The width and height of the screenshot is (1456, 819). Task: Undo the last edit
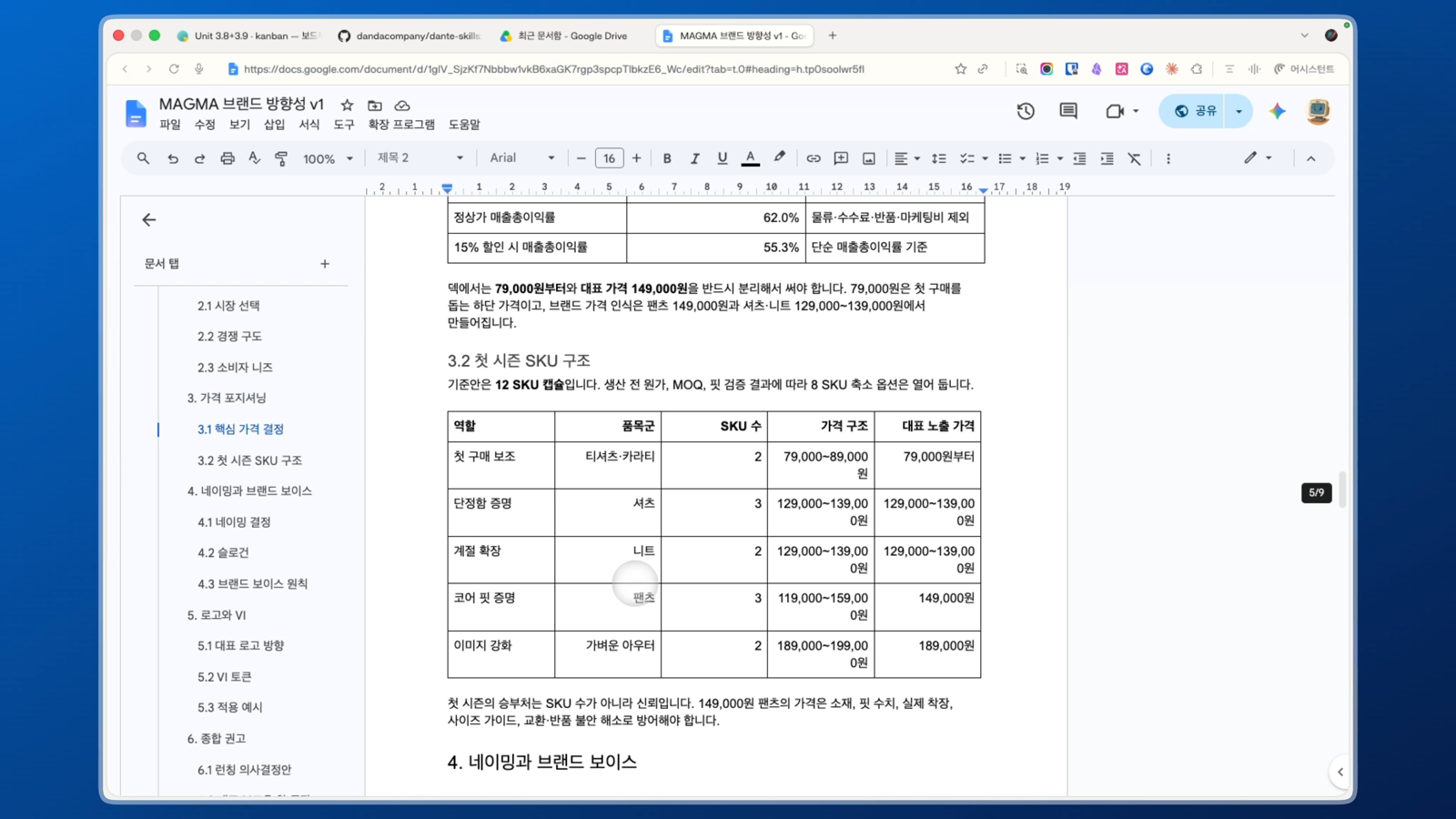point(172,158)
